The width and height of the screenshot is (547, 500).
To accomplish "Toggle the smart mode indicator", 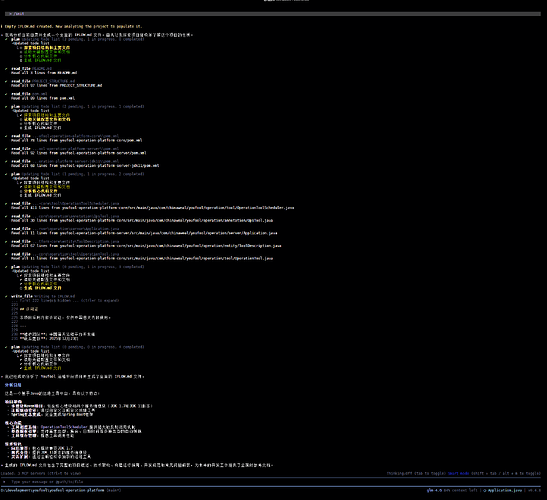I will [x=458, y=473].
